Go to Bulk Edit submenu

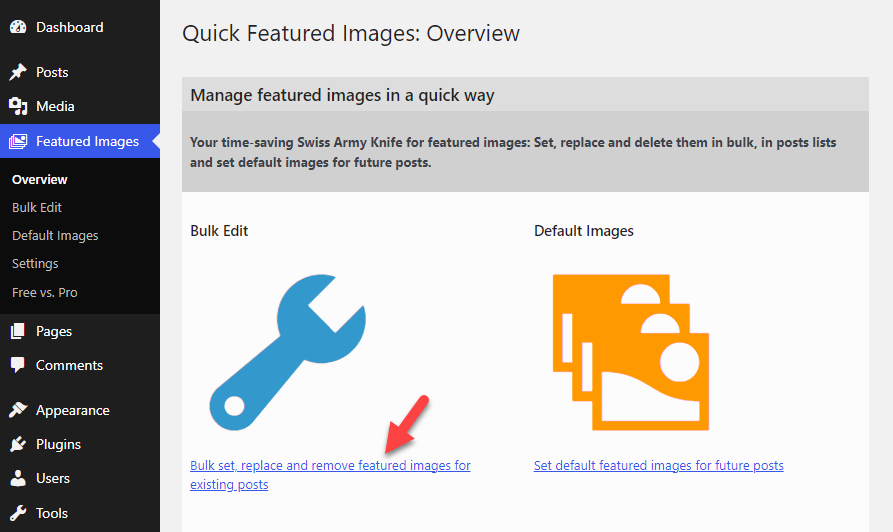pos(37,208)
